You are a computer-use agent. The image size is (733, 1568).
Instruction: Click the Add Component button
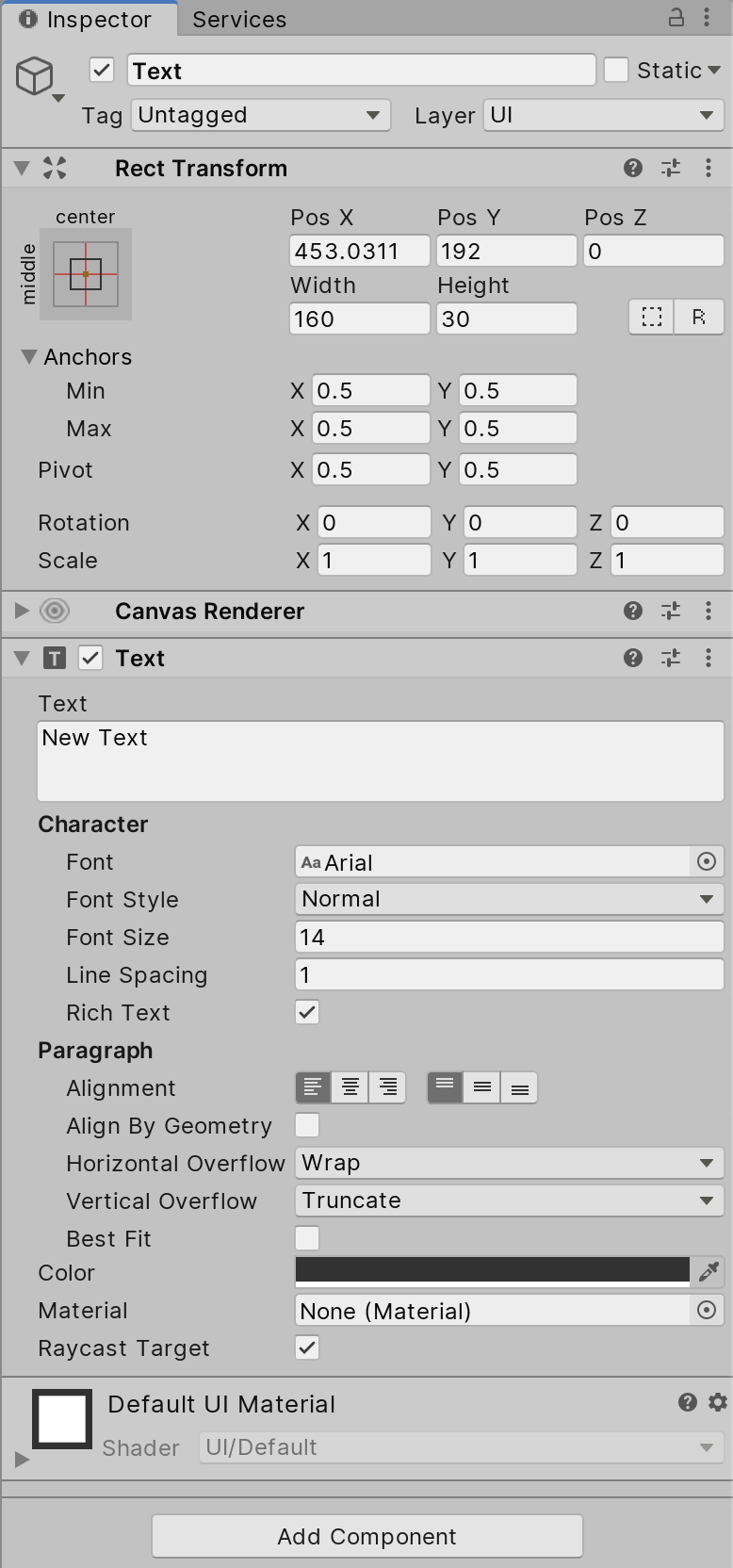366,1536
